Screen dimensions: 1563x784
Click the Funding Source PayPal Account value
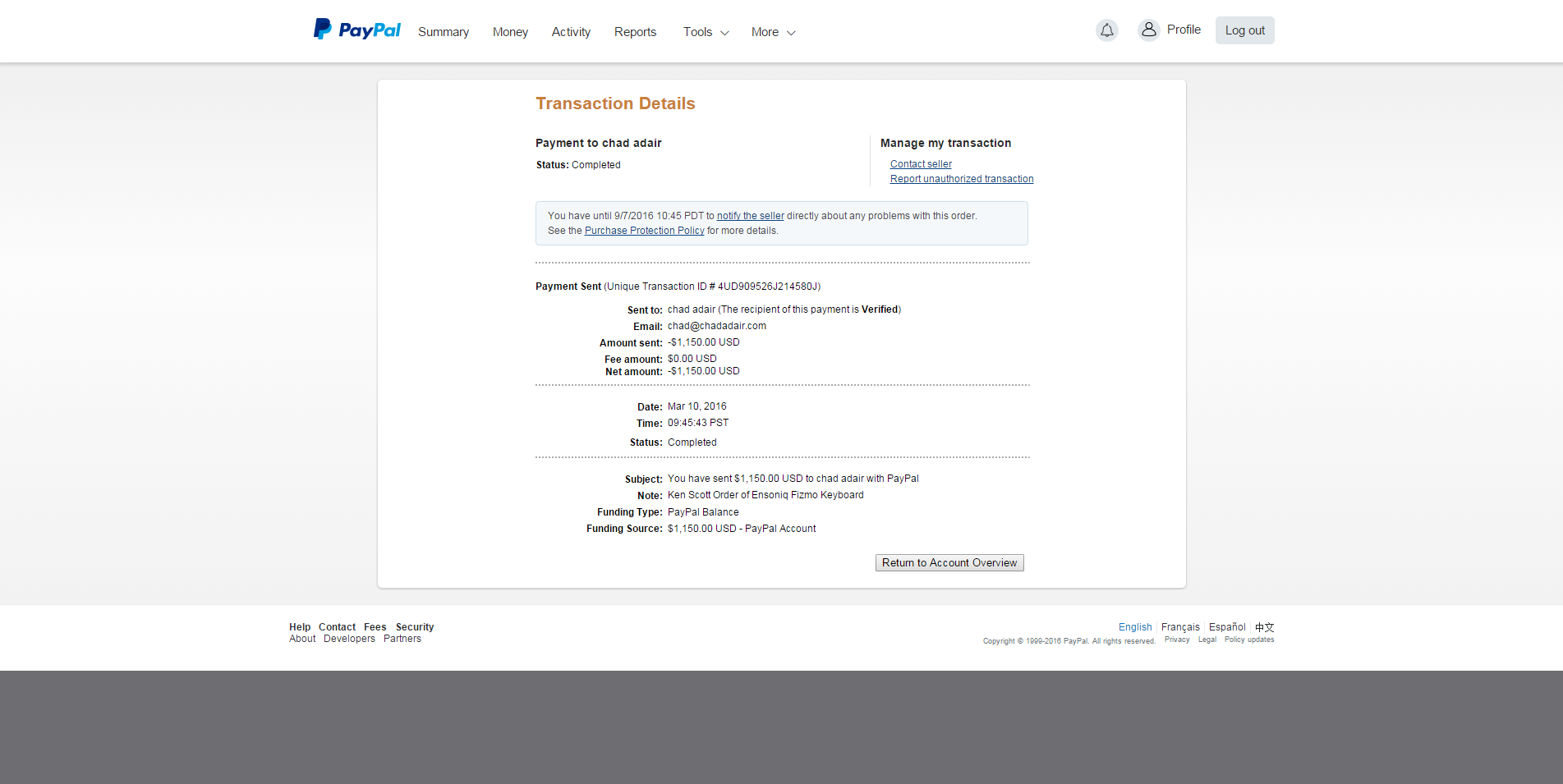(742, 529)
